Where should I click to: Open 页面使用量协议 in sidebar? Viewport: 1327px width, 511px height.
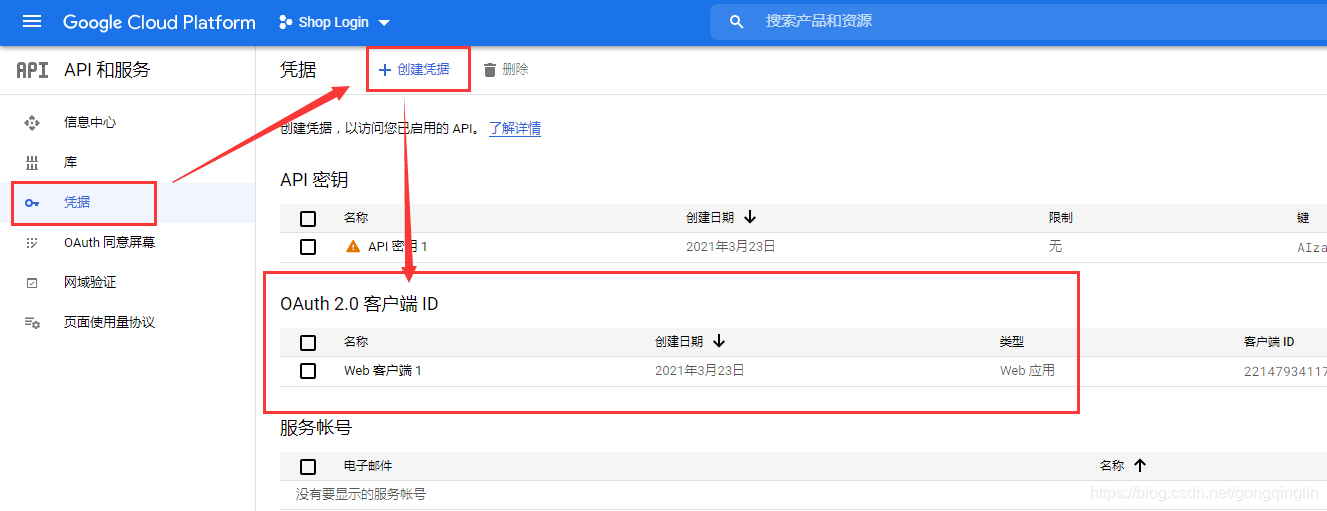point(109,322)
